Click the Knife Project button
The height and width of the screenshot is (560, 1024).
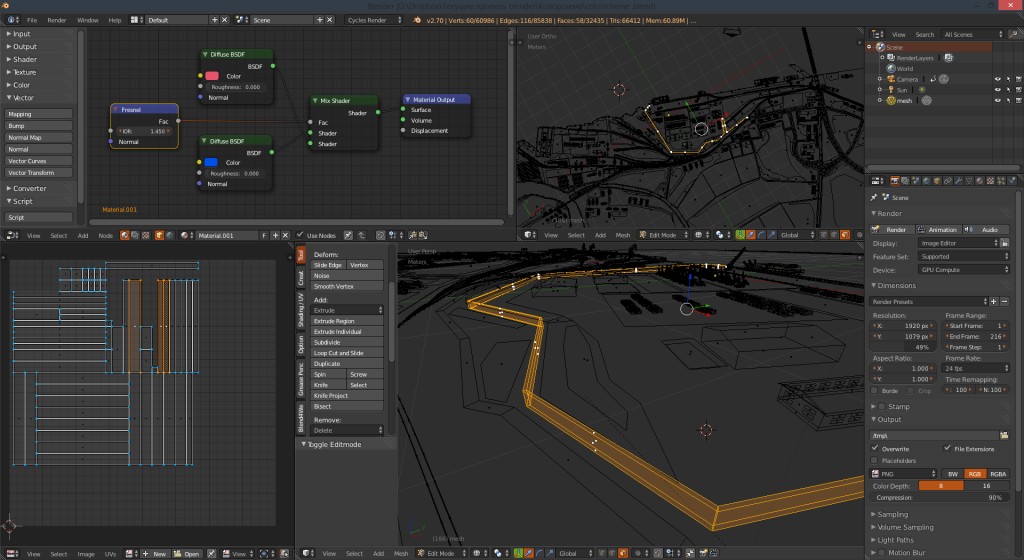[x=347, y=396]
